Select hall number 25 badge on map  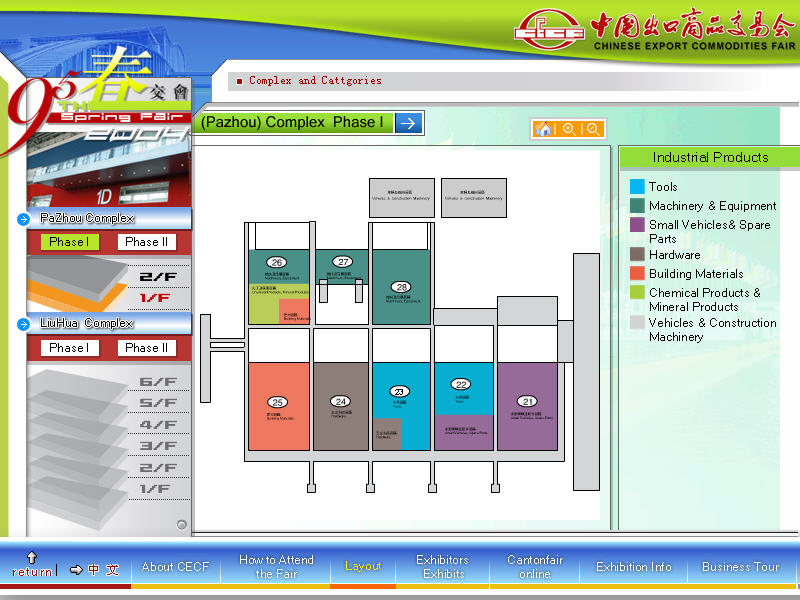coord(278,402)
